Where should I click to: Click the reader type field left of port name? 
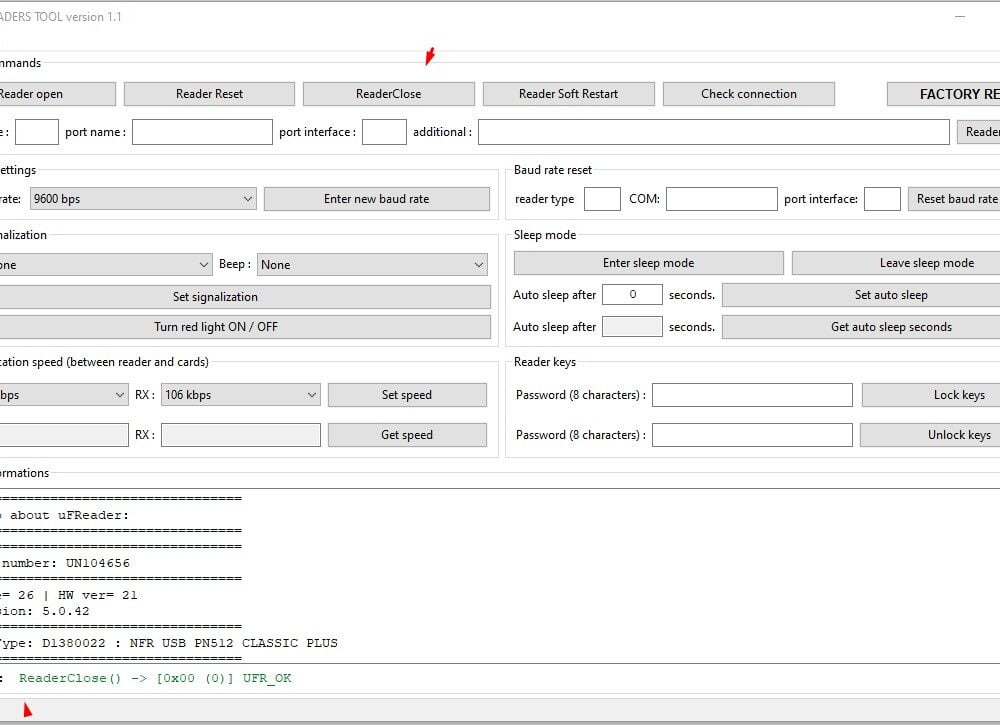36,132
